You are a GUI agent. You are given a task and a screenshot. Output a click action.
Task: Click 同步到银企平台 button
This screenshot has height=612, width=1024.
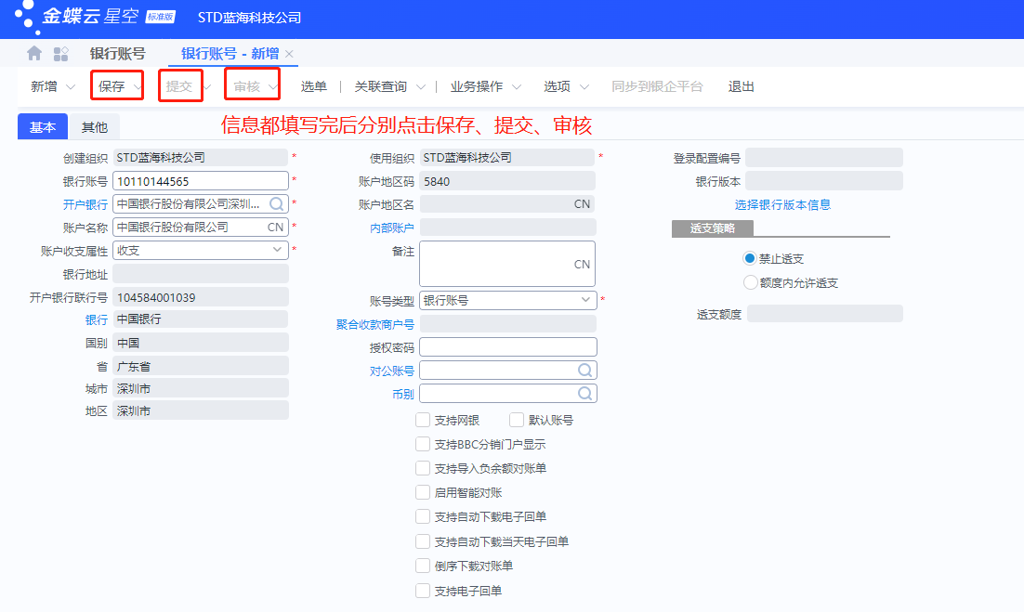click(x=657, y=86)
